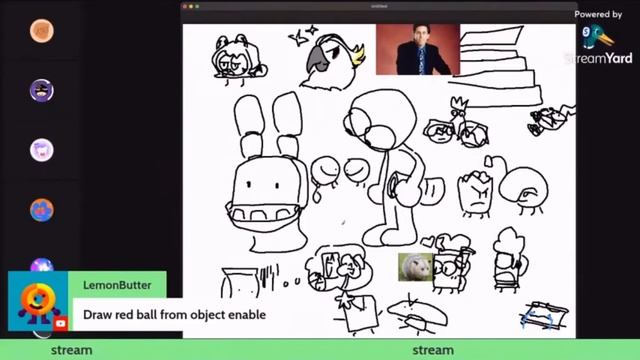Click the YouTube badge on LemonButter's comment
Image resolution: width=640 pixels, height=360 pixels.
click(61, 323)
